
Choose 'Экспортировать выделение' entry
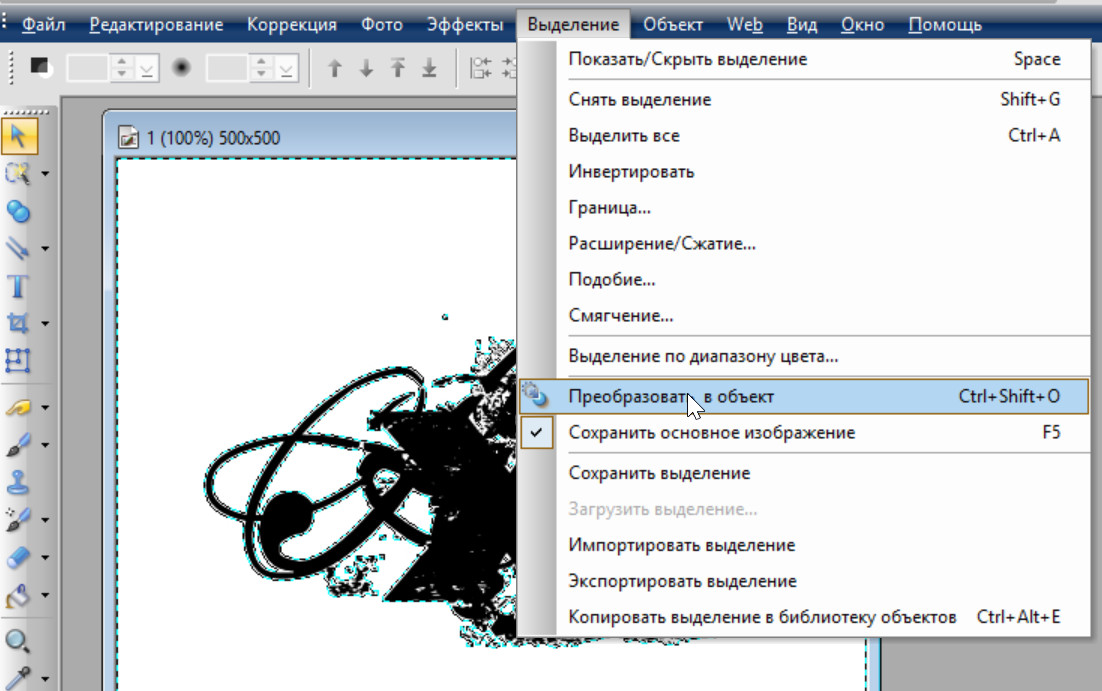[804, 581]
